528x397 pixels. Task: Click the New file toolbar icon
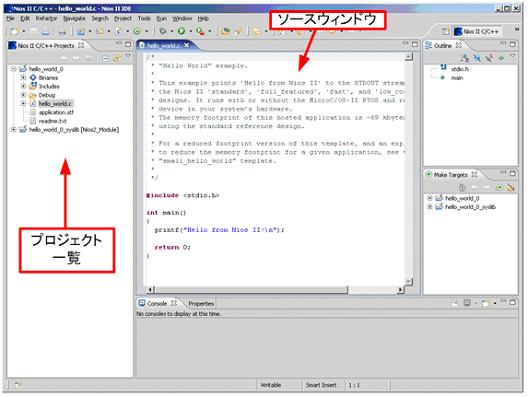pos(14,32)
